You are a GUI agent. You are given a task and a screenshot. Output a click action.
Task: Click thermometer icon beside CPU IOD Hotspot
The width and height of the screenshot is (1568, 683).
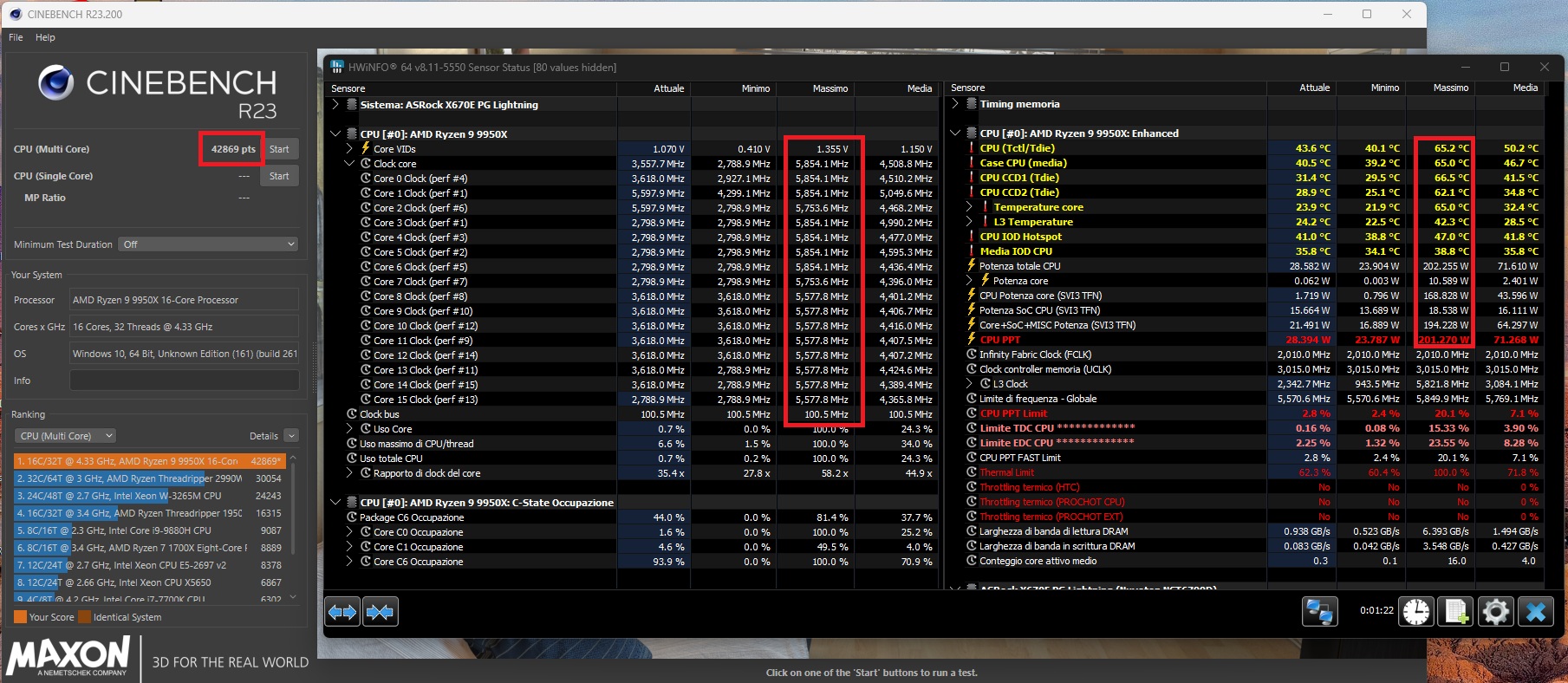(972, 236)
